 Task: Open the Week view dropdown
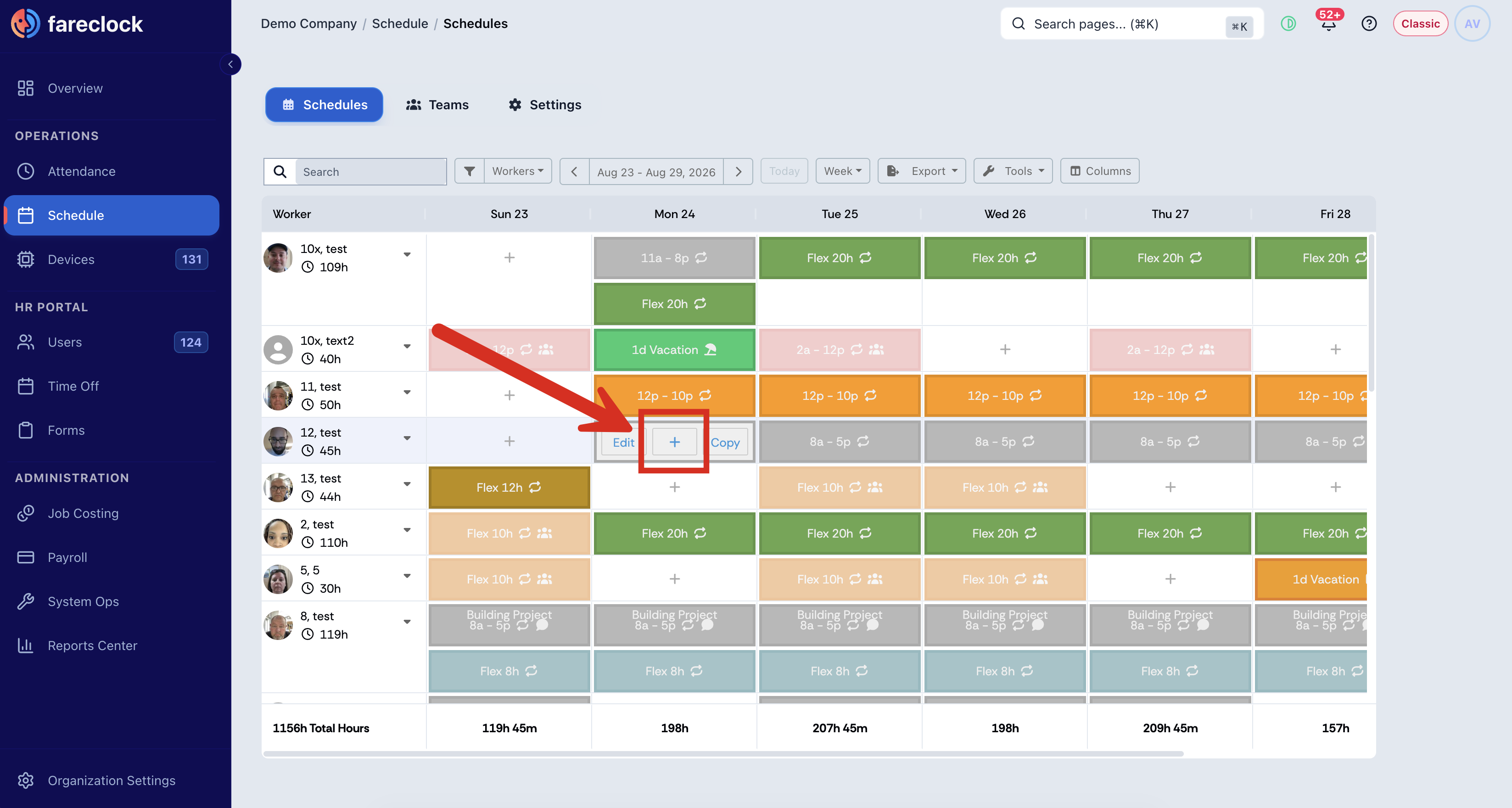click(x=842, y=171)
